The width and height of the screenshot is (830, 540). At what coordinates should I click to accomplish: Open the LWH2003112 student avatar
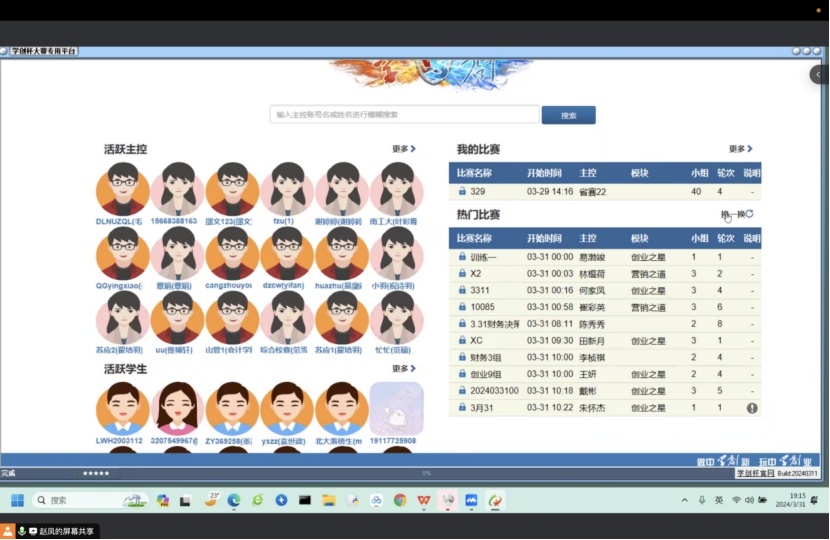click(122, 408)
